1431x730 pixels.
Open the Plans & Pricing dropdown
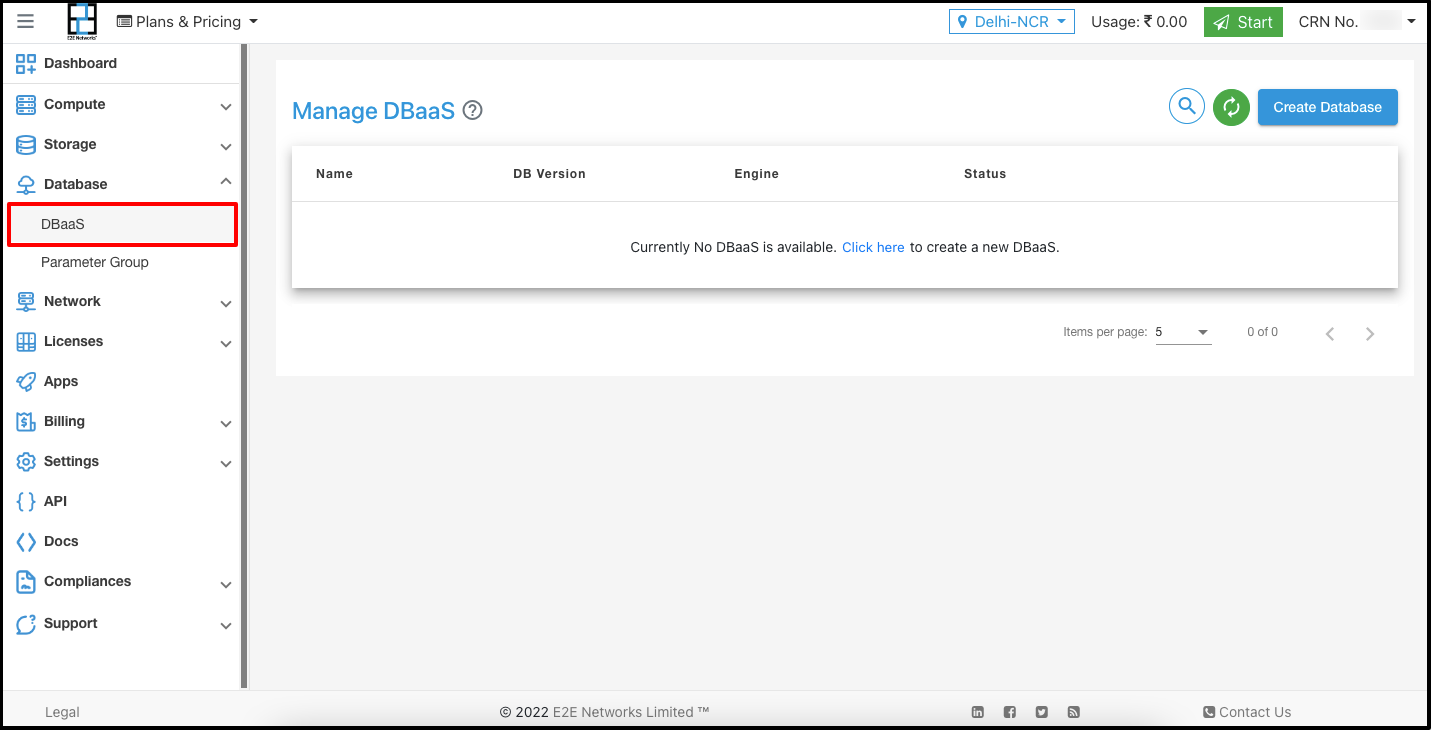(187, 21)
